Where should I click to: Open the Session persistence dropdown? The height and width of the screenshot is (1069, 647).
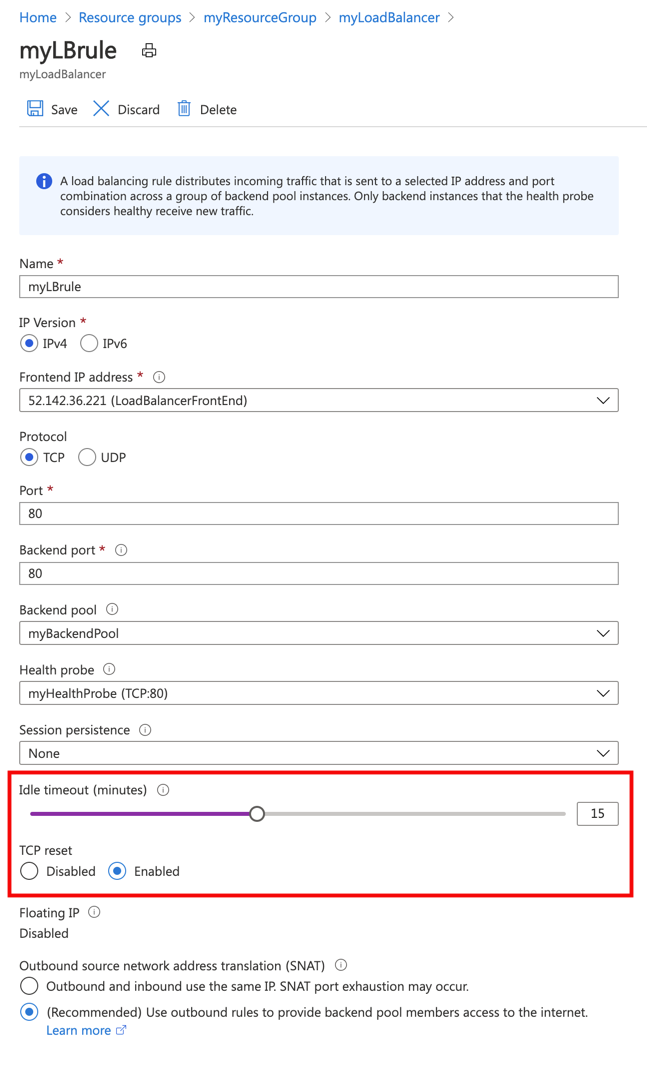point(318,753)
